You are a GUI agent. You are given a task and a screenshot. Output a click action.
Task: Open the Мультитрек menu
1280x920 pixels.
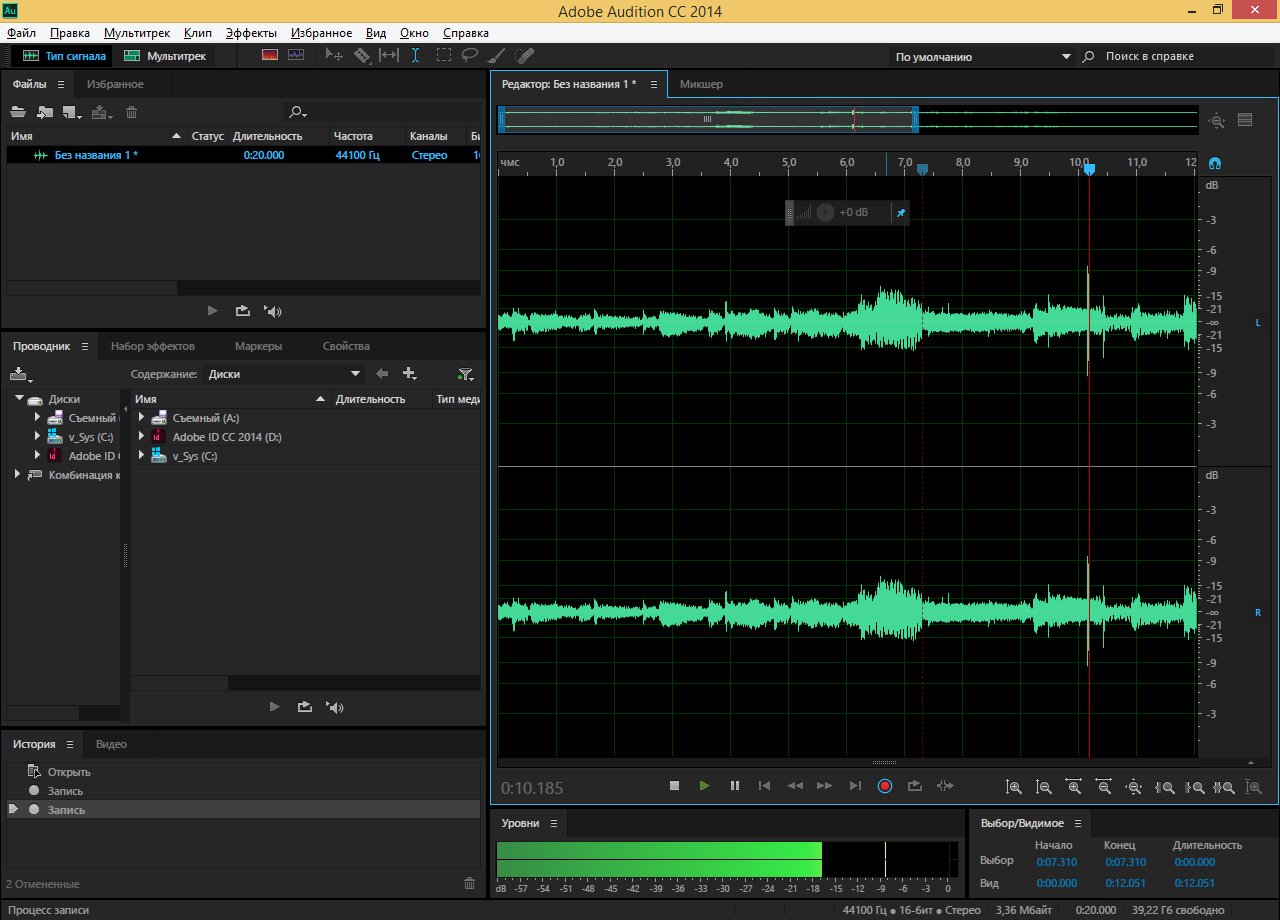coord(137,33)
